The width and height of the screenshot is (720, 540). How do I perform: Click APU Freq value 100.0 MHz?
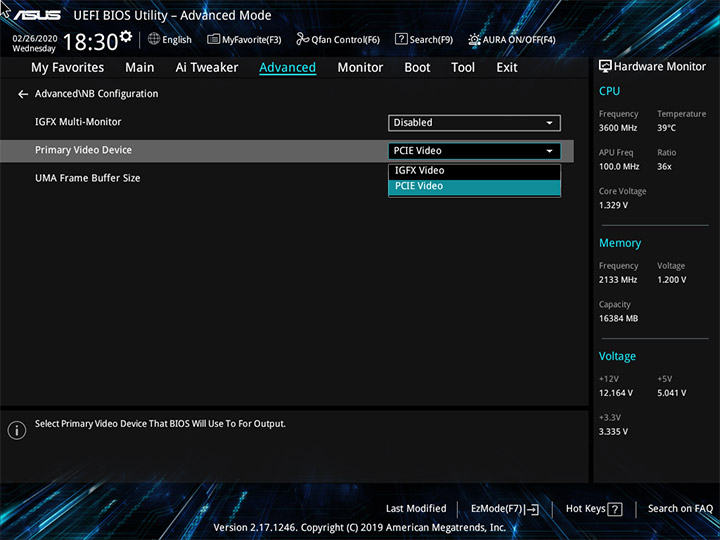pos(619,167)
